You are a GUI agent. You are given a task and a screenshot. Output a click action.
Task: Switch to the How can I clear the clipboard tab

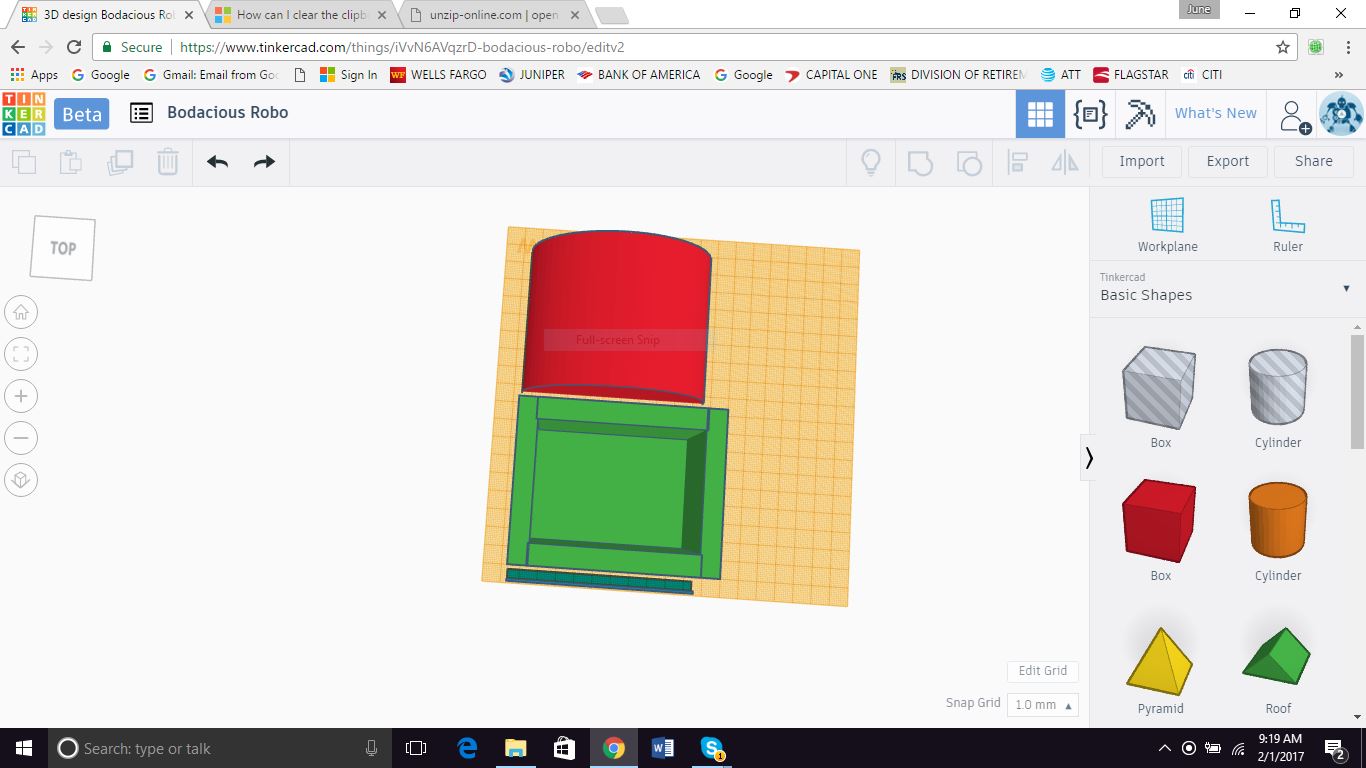coord(301,15)
